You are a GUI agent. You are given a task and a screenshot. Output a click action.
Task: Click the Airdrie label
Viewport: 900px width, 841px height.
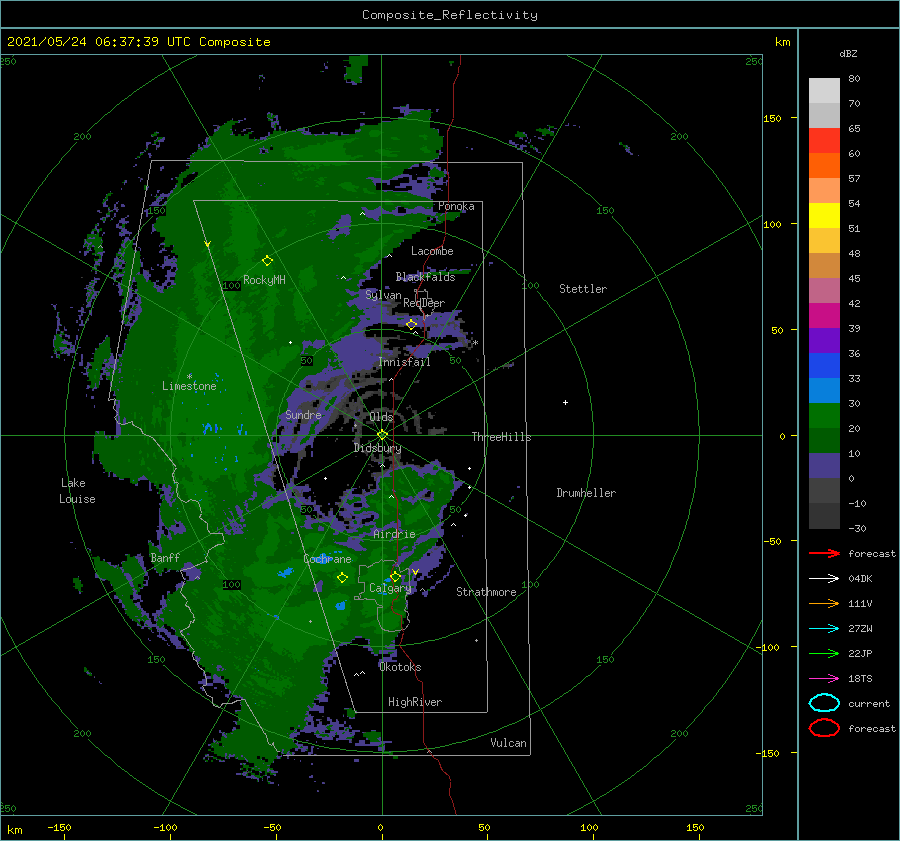(394, 534)
